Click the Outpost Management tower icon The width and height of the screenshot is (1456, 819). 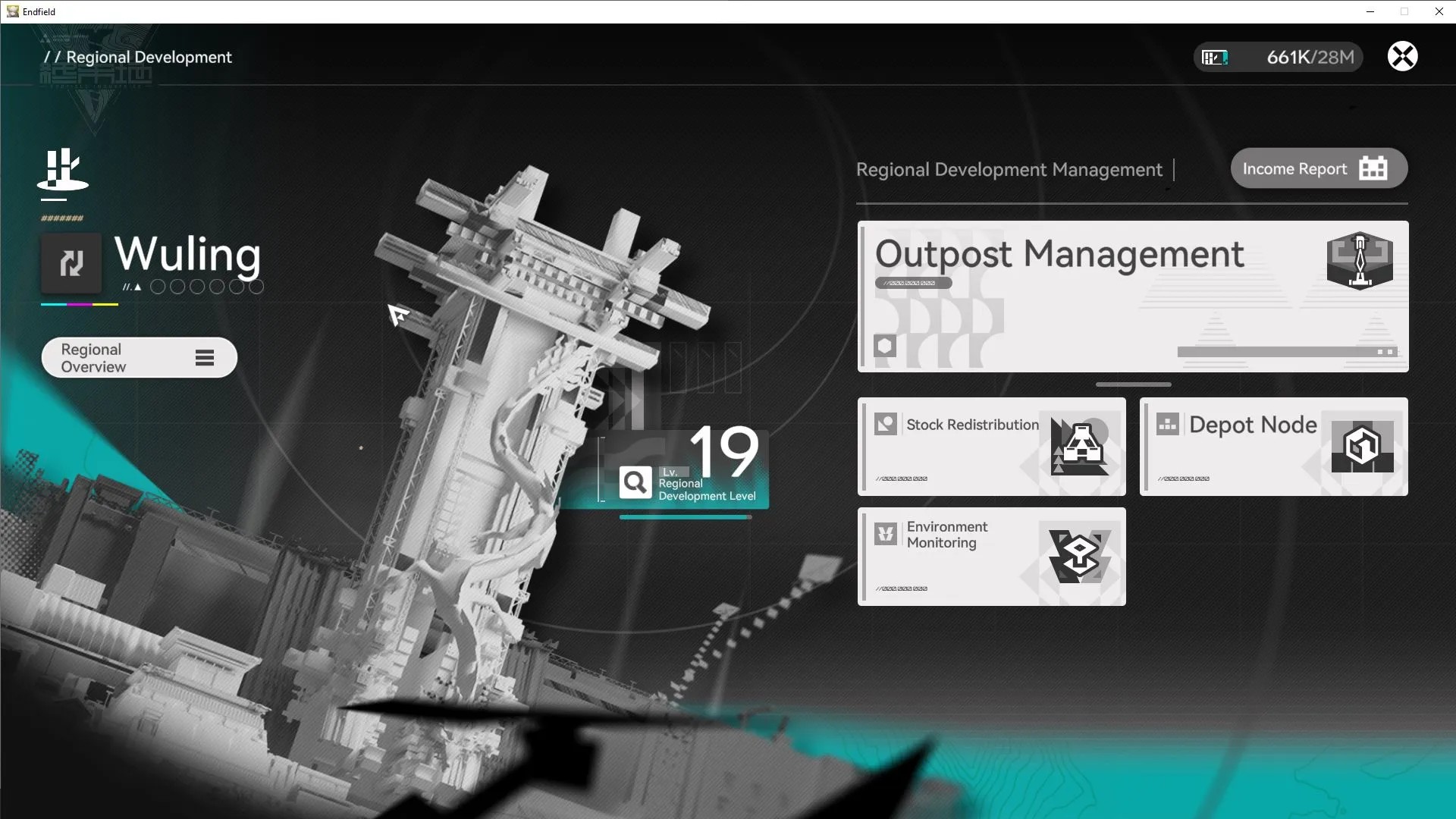[x=1360, y=260]
